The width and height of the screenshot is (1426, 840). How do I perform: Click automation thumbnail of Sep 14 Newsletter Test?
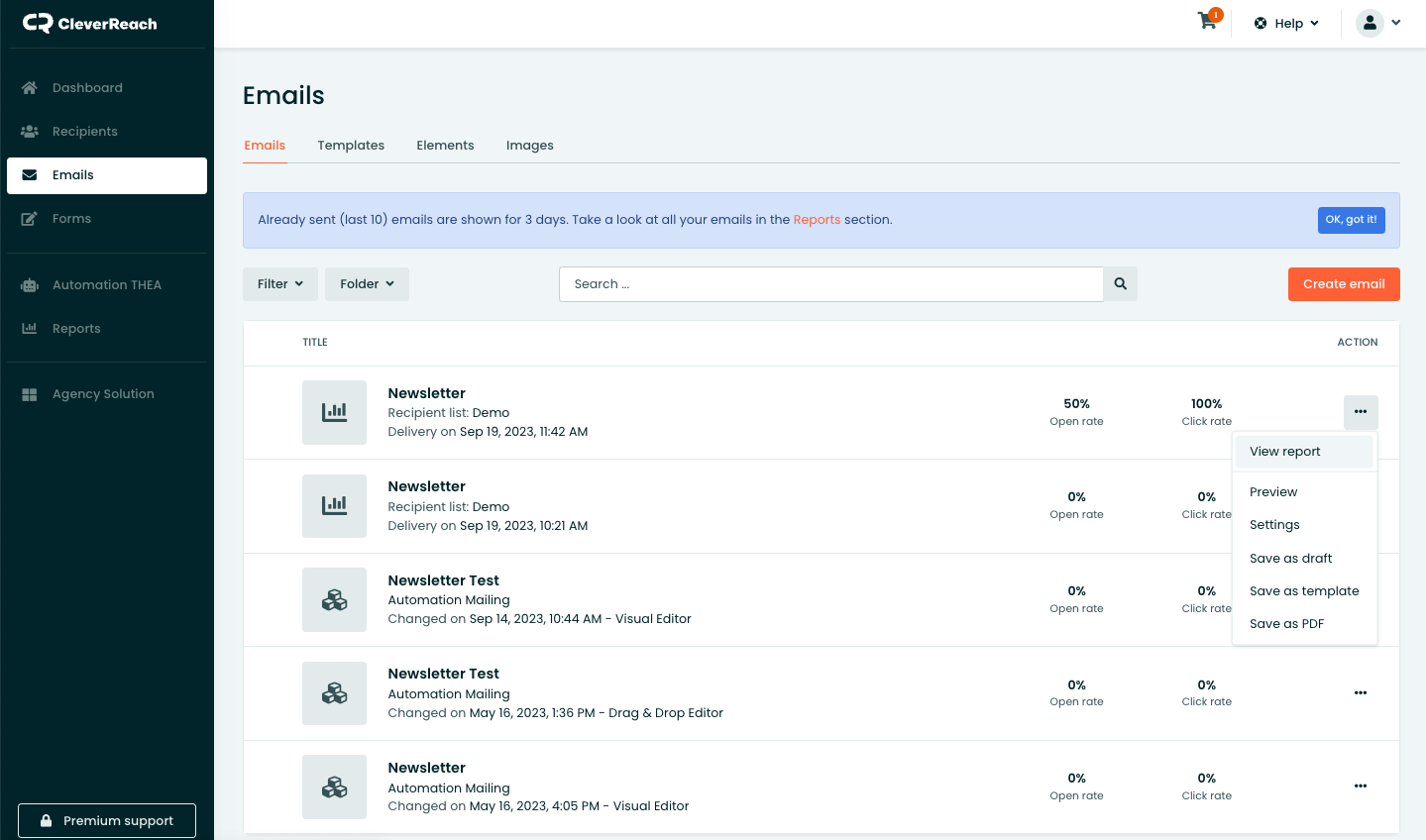coord(335,600)
